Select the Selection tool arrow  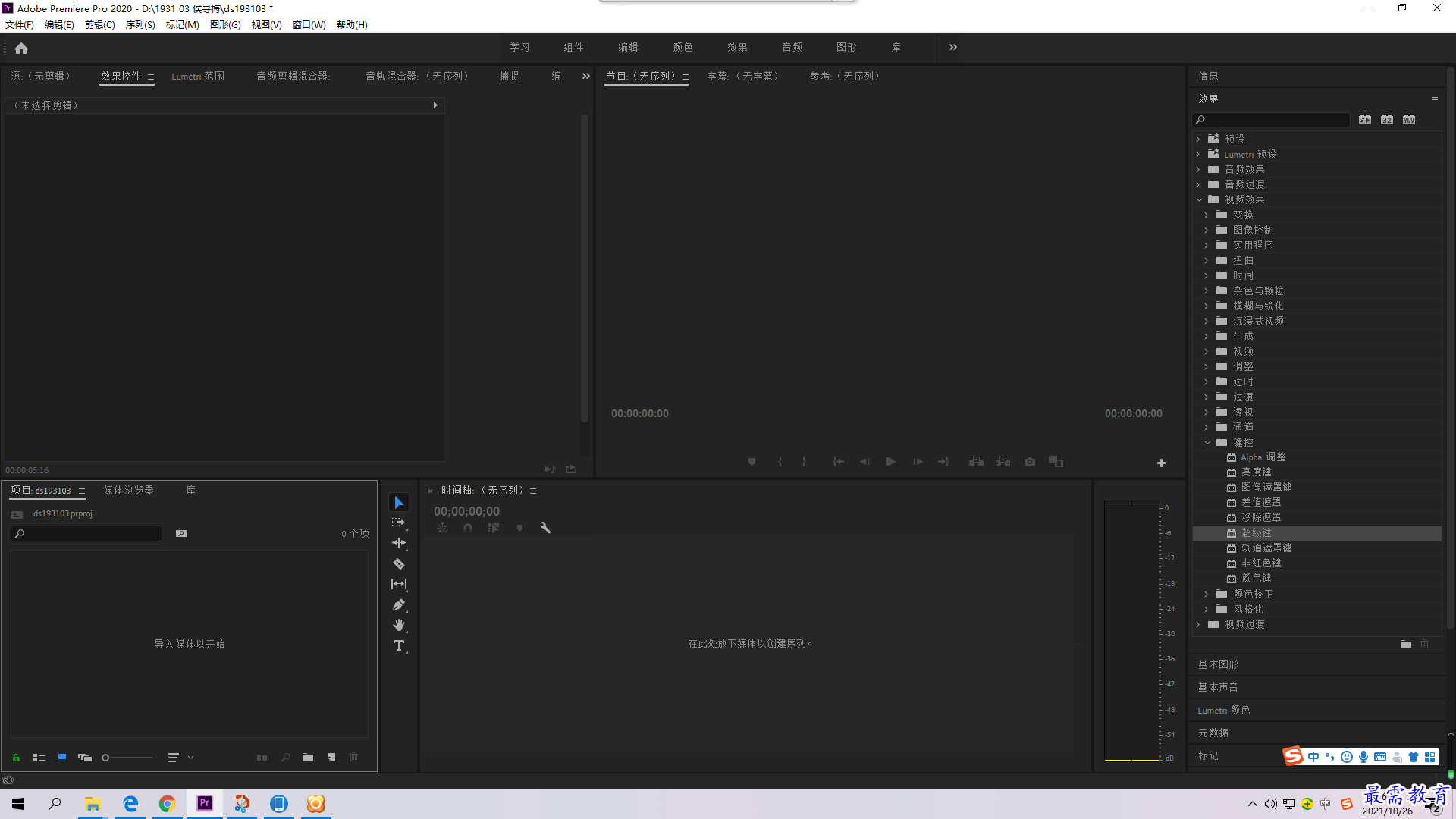(x=399, y=503)
